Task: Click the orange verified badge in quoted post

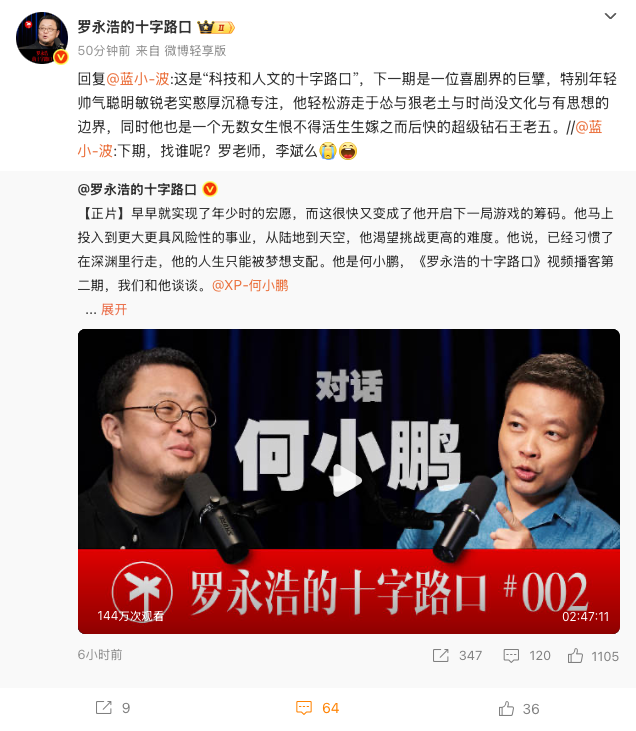Action: pos(210,189)
